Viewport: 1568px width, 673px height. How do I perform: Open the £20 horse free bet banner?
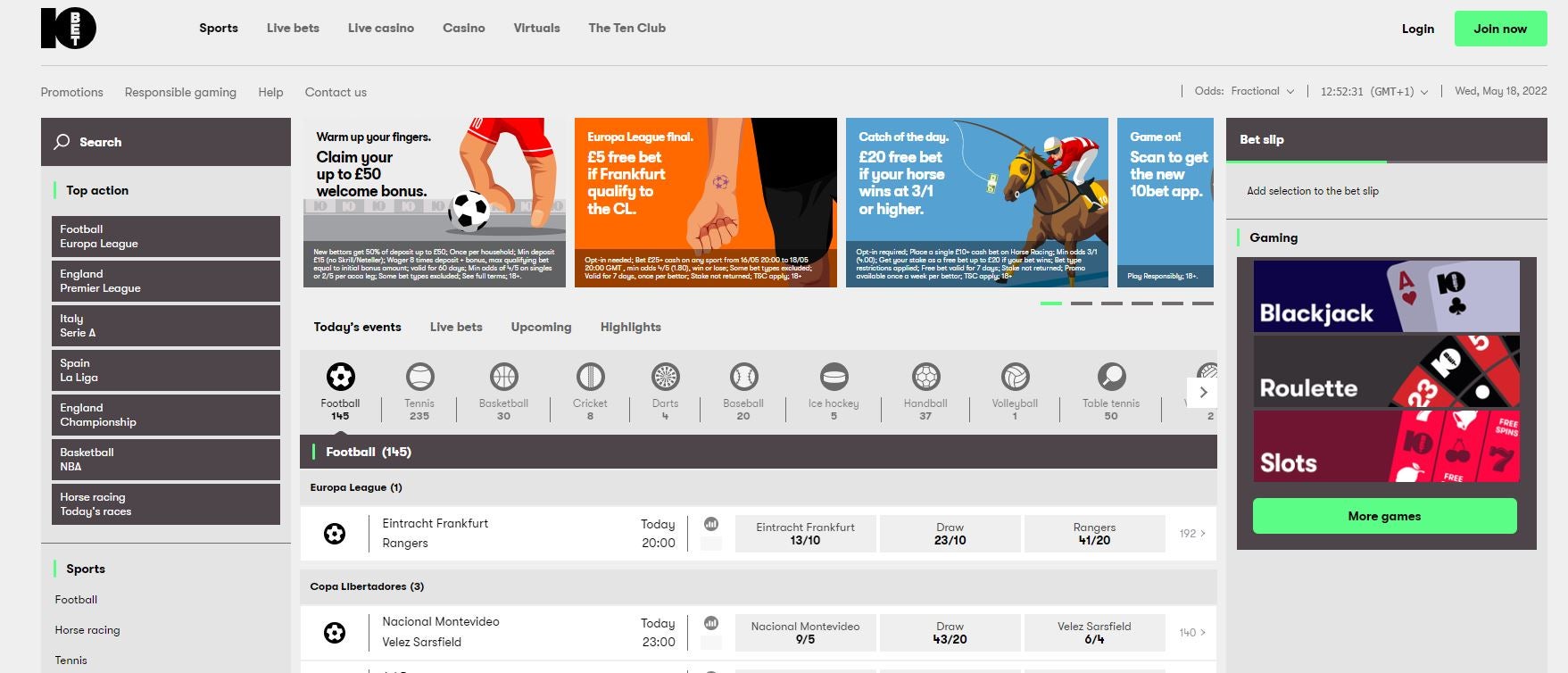(977, 203)
